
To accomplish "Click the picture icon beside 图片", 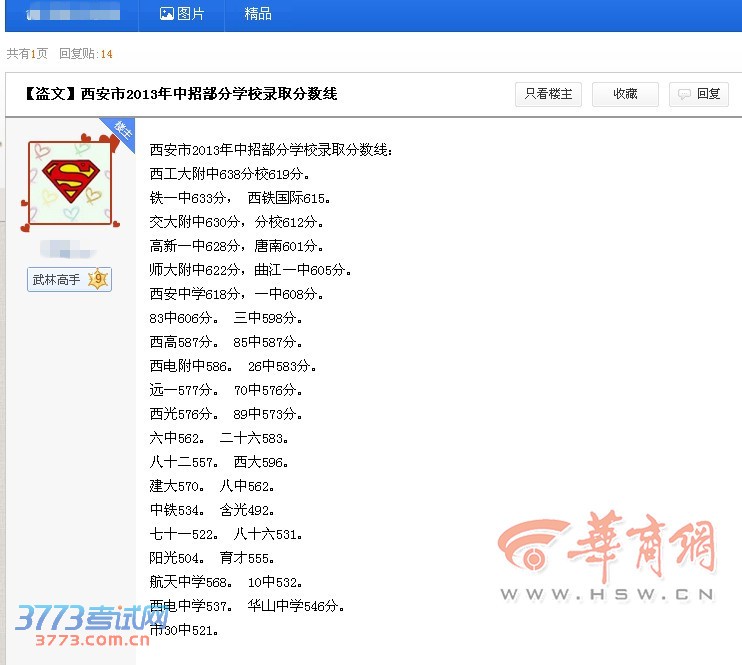I will pos(167,14).
